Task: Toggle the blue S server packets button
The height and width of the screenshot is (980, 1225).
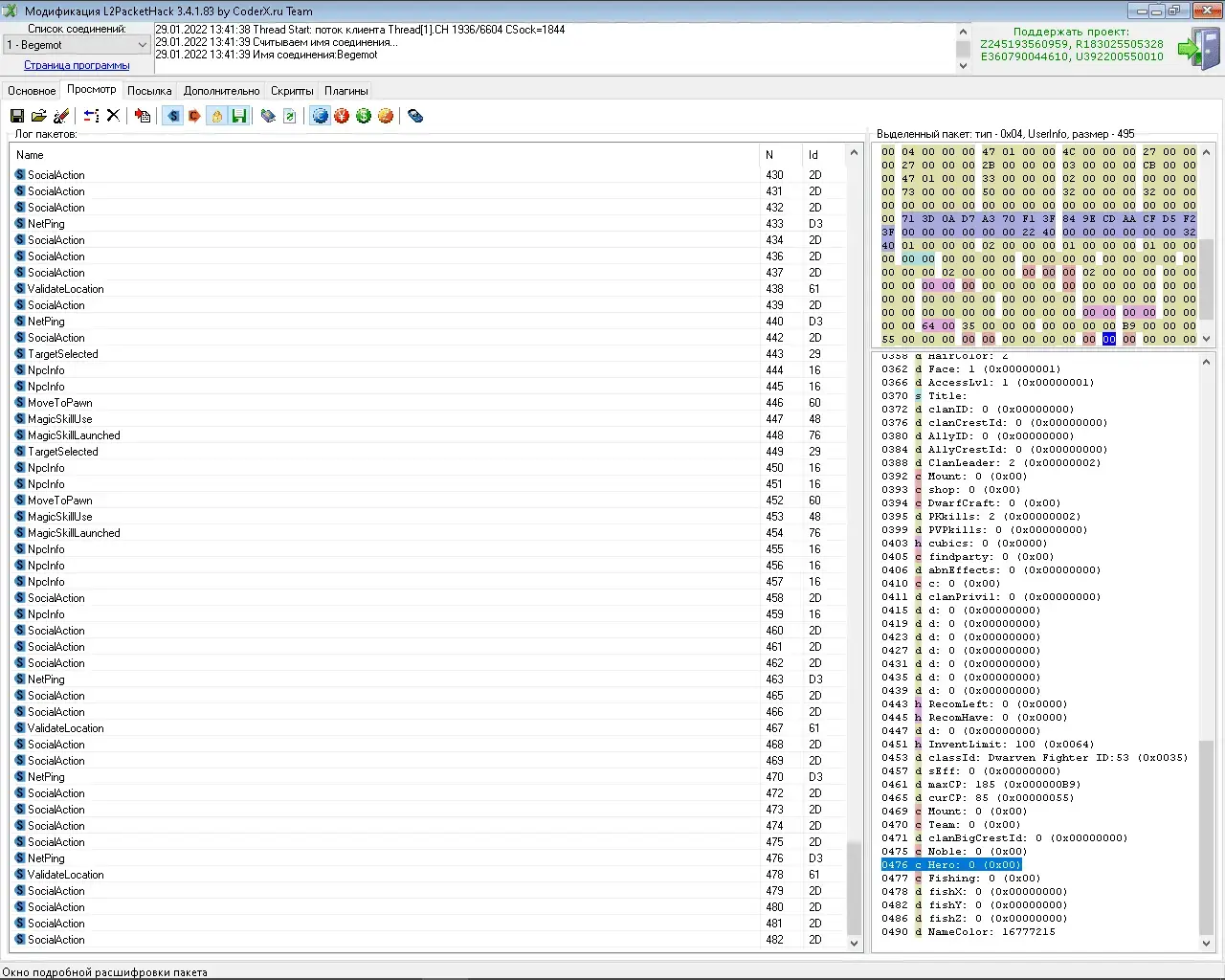Action: tap(172, 116)
